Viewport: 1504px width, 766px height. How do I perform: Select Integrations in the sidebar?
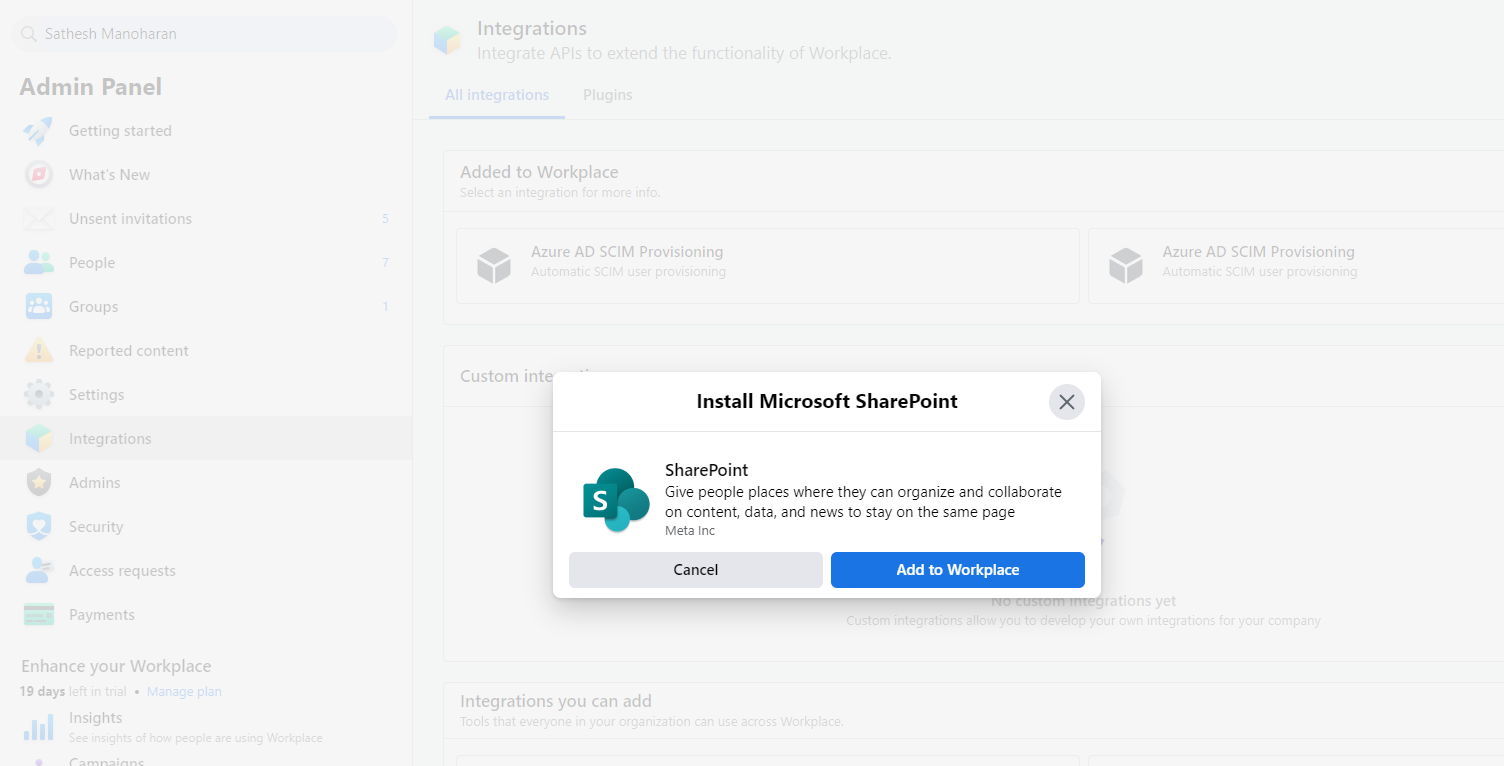pyautogui.click(x=206, y=439)
